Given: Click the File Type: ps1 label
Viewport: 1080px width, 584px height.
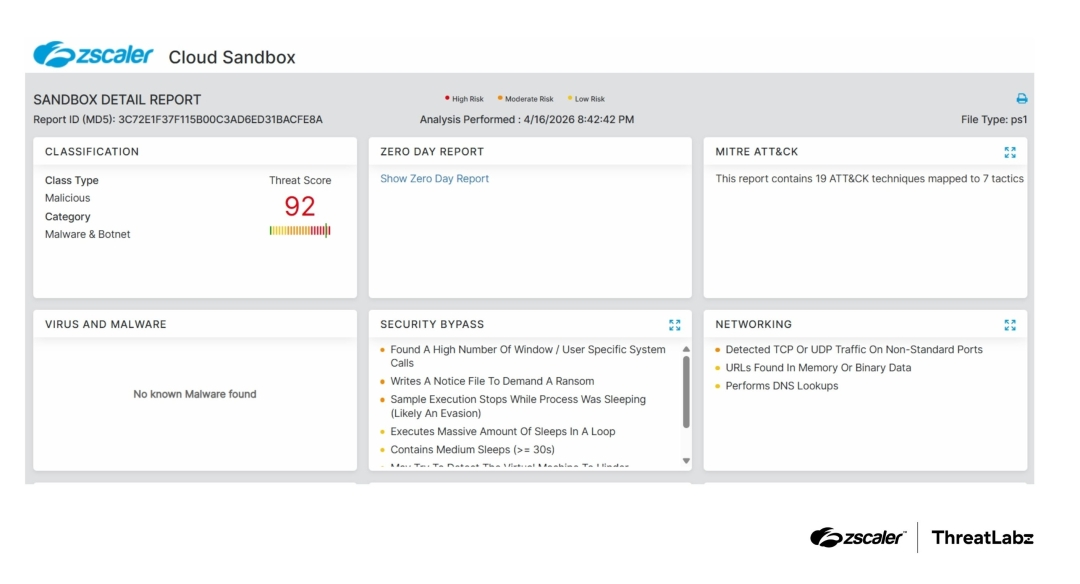Looking at the screenshot, I should click(x=994, y=119).
